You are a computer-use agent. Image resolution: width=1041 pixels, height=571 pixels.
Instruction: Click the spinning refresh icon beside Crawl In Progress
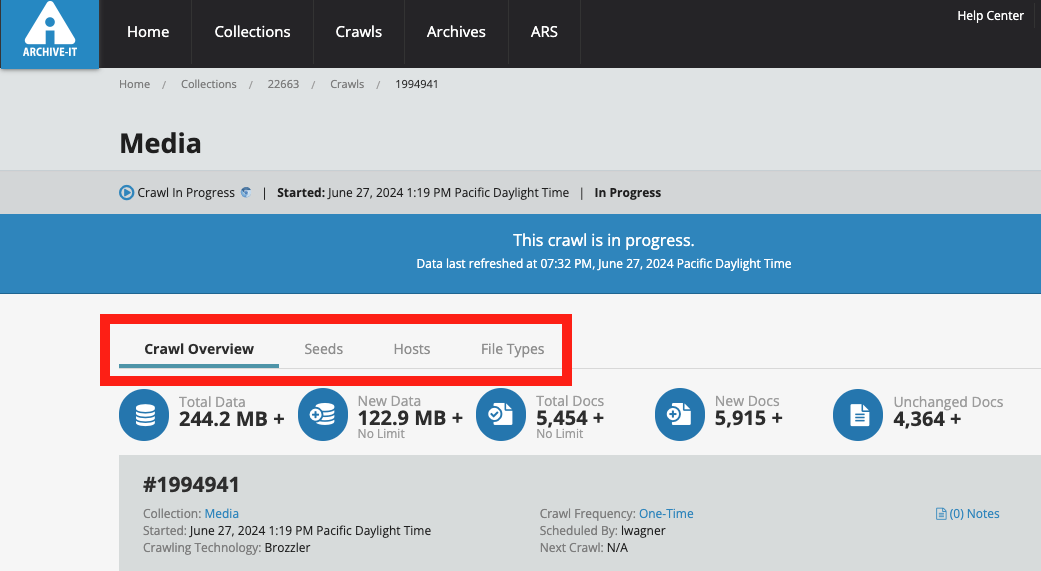[246, 192]
